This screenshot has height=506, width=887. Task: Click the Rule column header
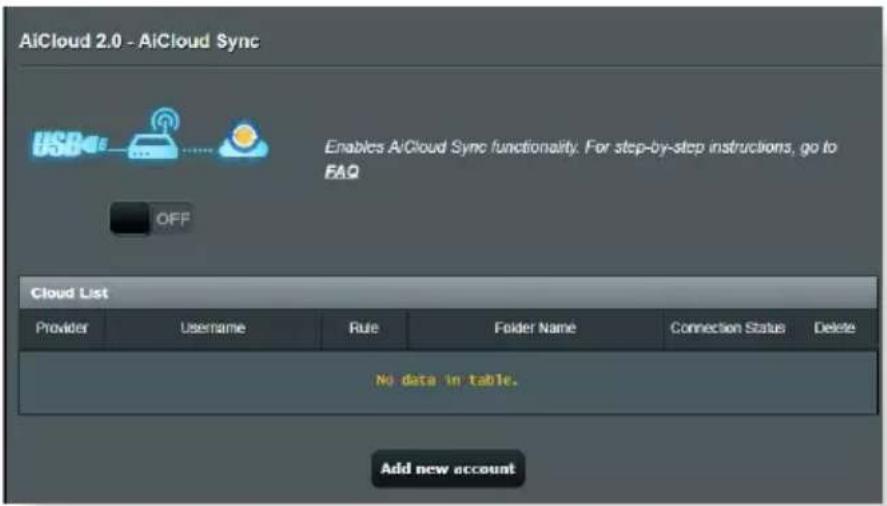coord(363,328)
